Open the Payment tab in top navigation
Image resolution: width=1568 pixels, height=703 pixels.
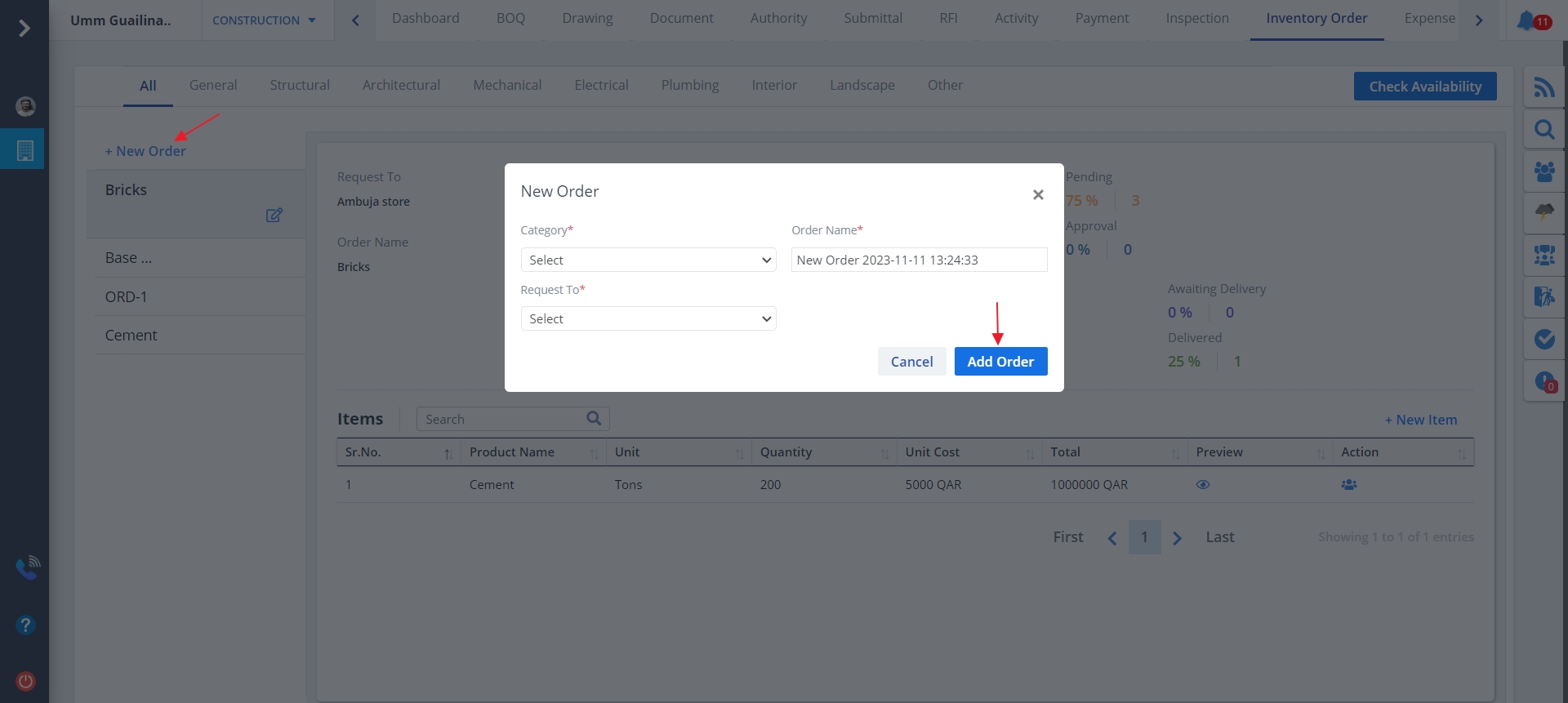pos(1102,19)
